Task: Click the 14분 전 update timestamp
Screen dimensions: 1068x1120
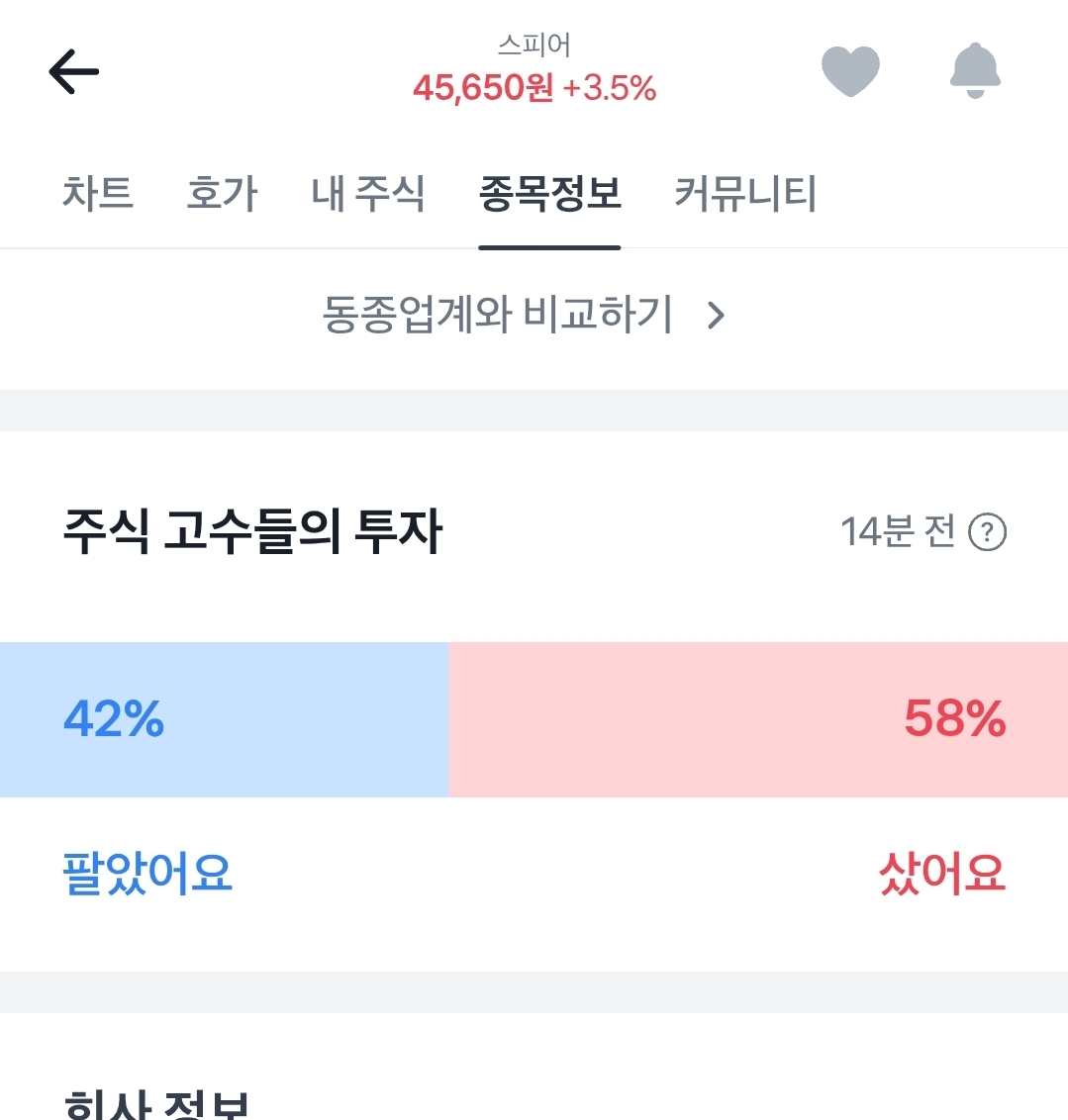Action: (897, 533)
